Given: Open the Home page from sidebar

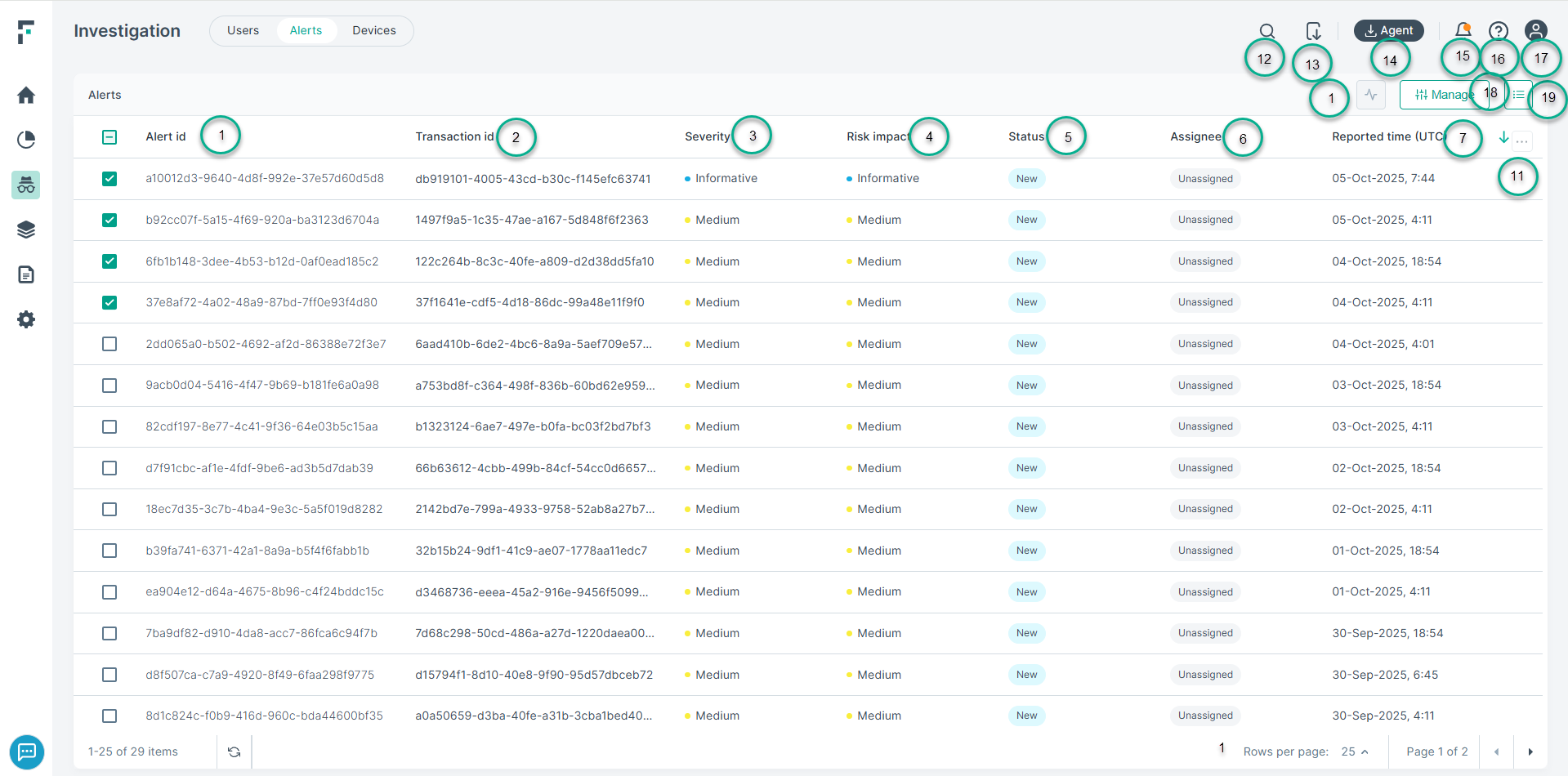Looking at the screenshot, I should pyautogui.click(x=26, y=96).
